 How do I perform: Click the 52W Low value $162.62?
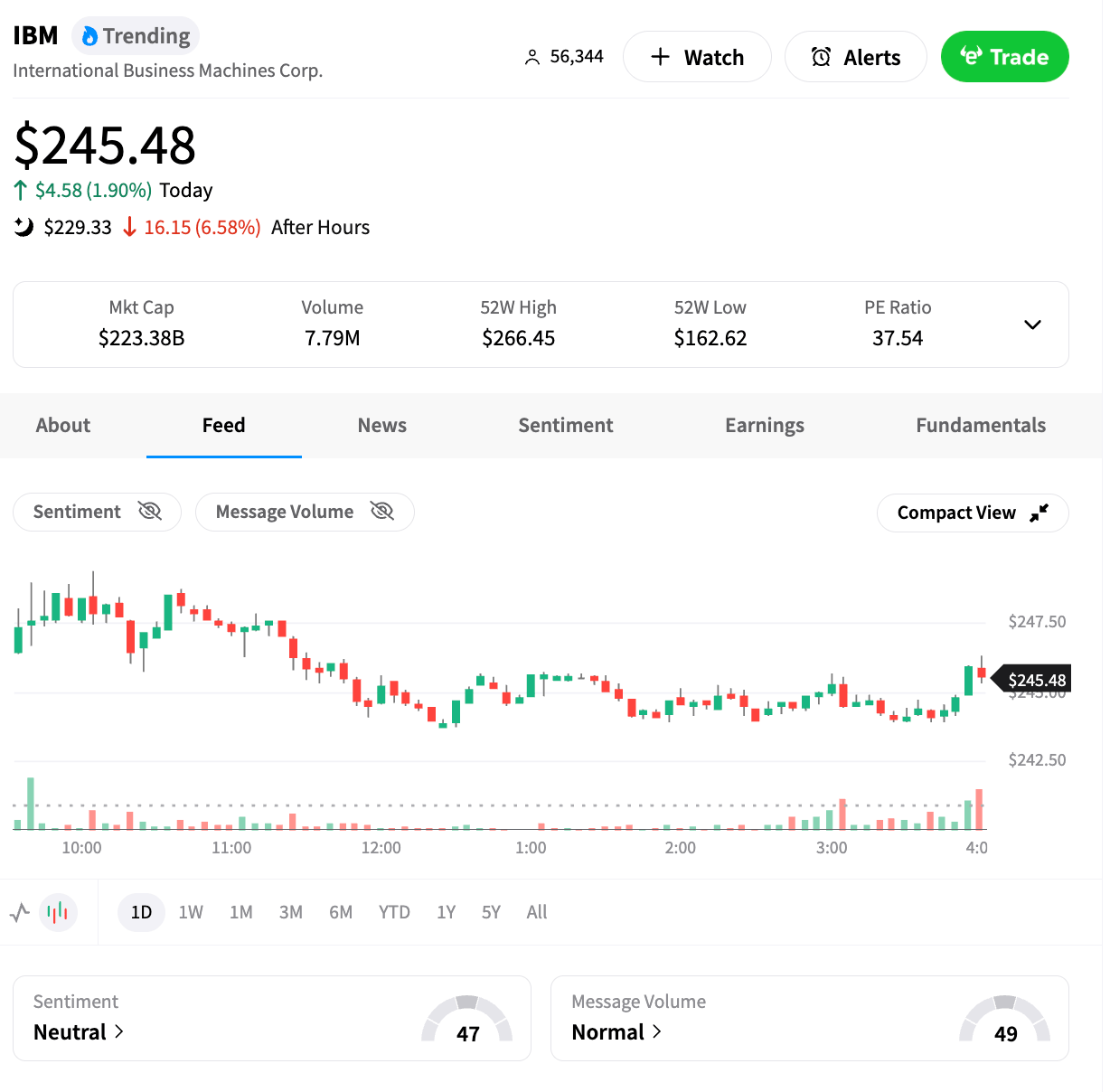click(710, 339)
